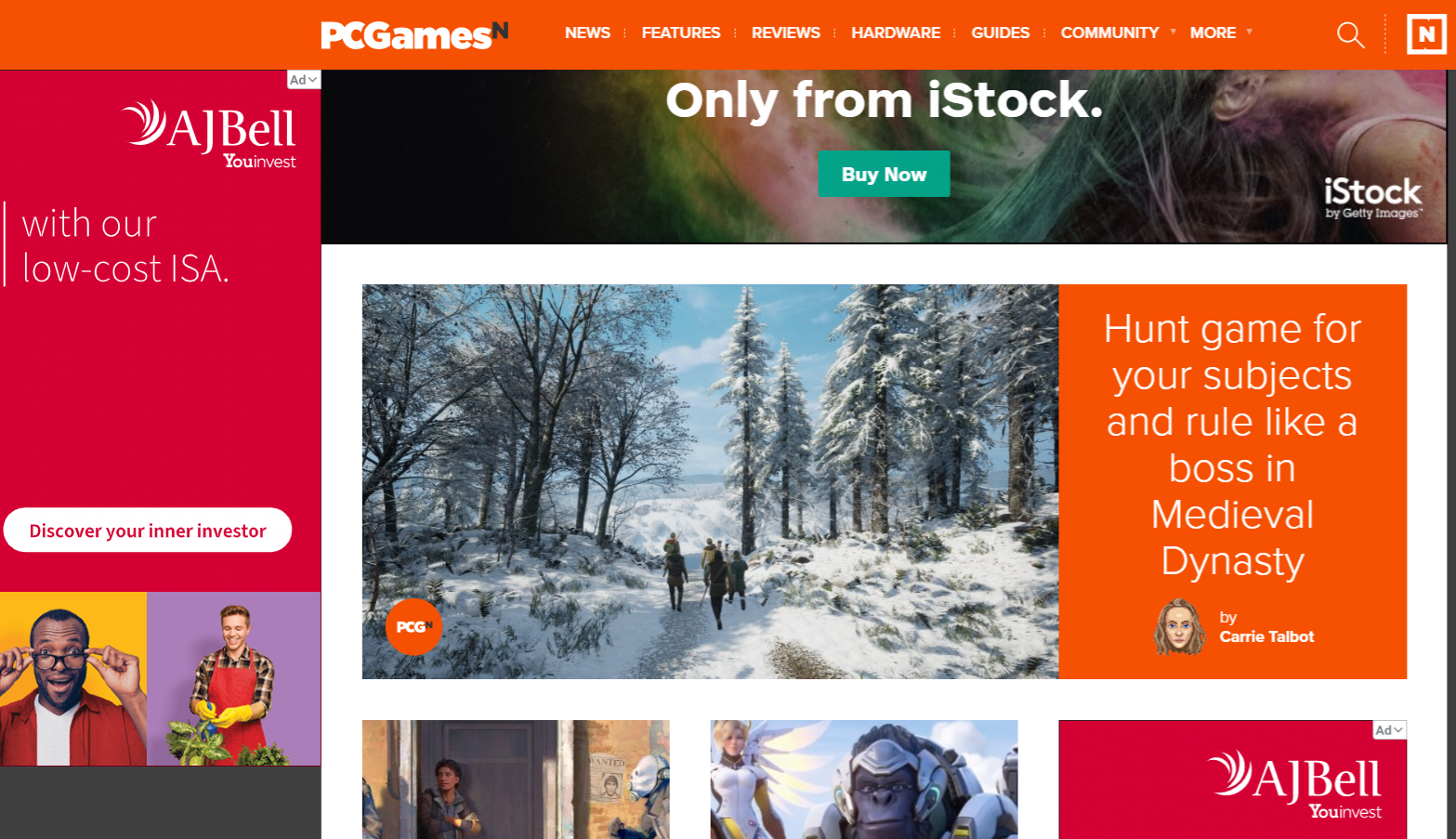Open the Overwatch Winston article thumbnail
The image size is (1456, 839).
click(864, 780)
